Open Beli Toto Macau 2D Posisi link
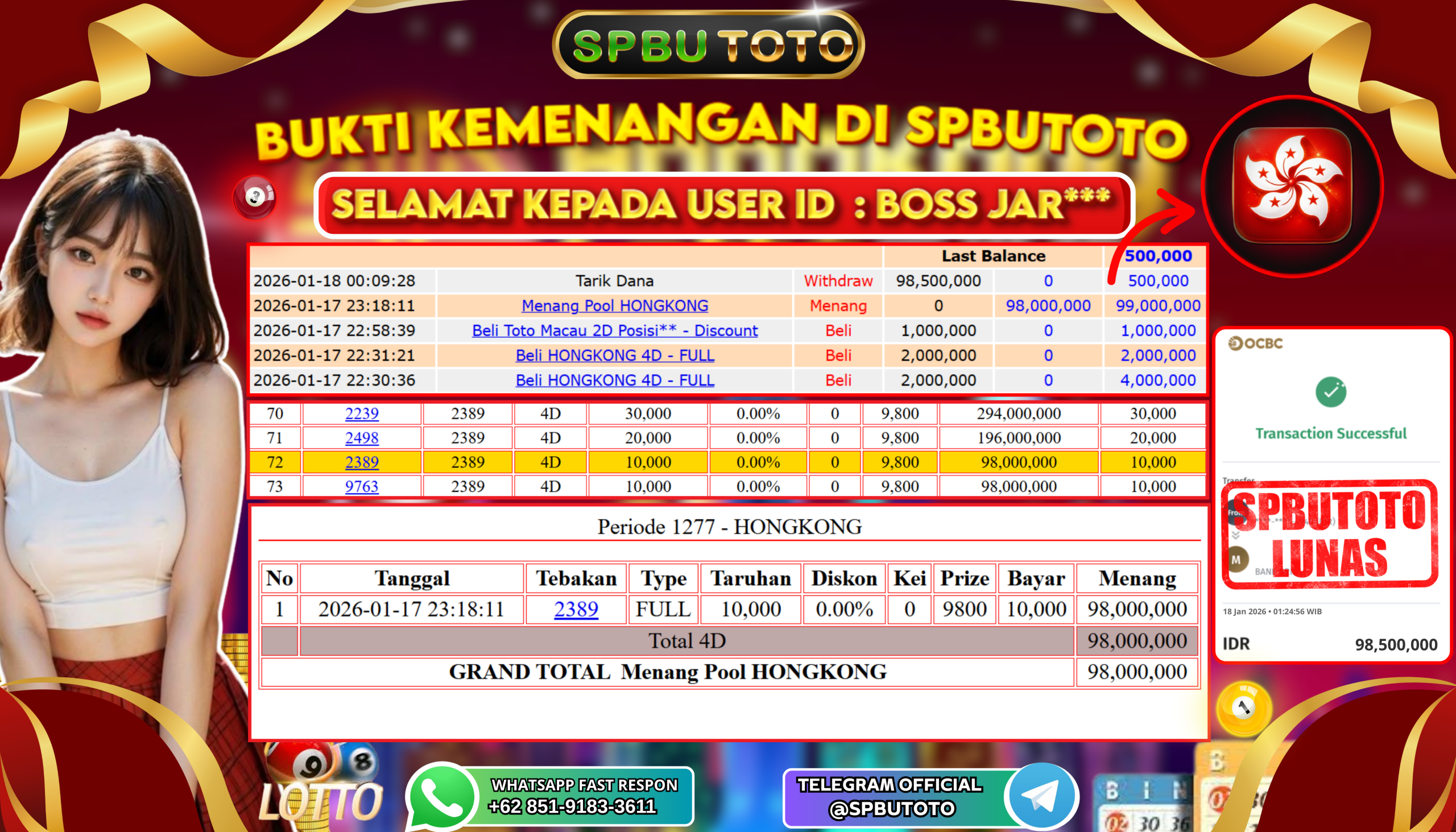This screenshot has width=1456, height=832. pyautogui.click(x=615, y=331)
